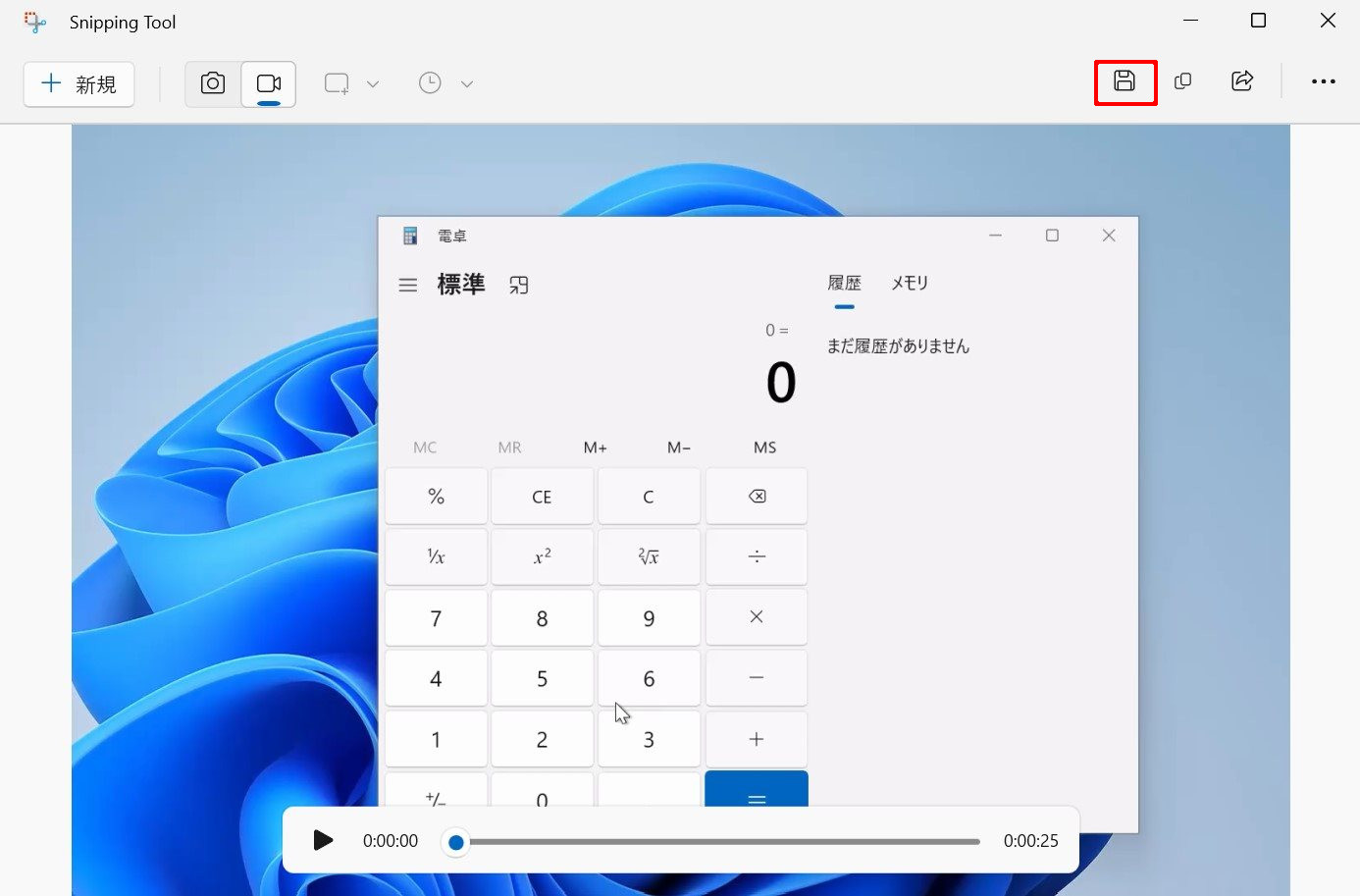
Task: Select the video record mode toggle
Action: pyautogui.click(x=268, y=83)
